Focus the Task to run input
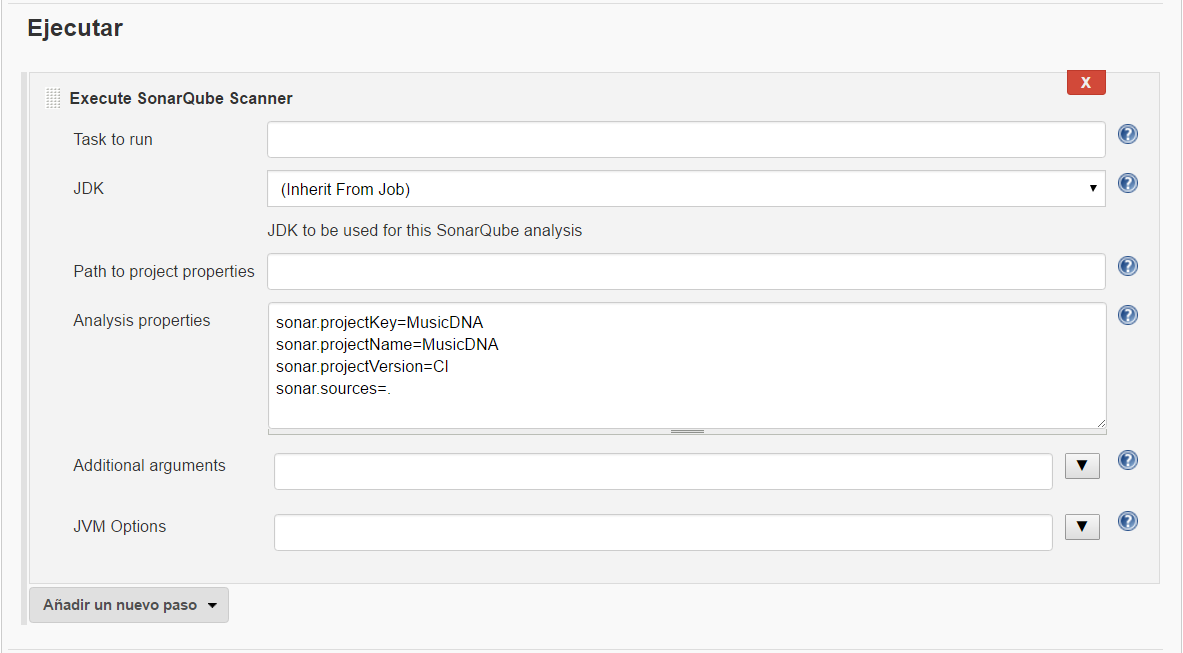The image size is (1183, 653). (x=686, y=140)
